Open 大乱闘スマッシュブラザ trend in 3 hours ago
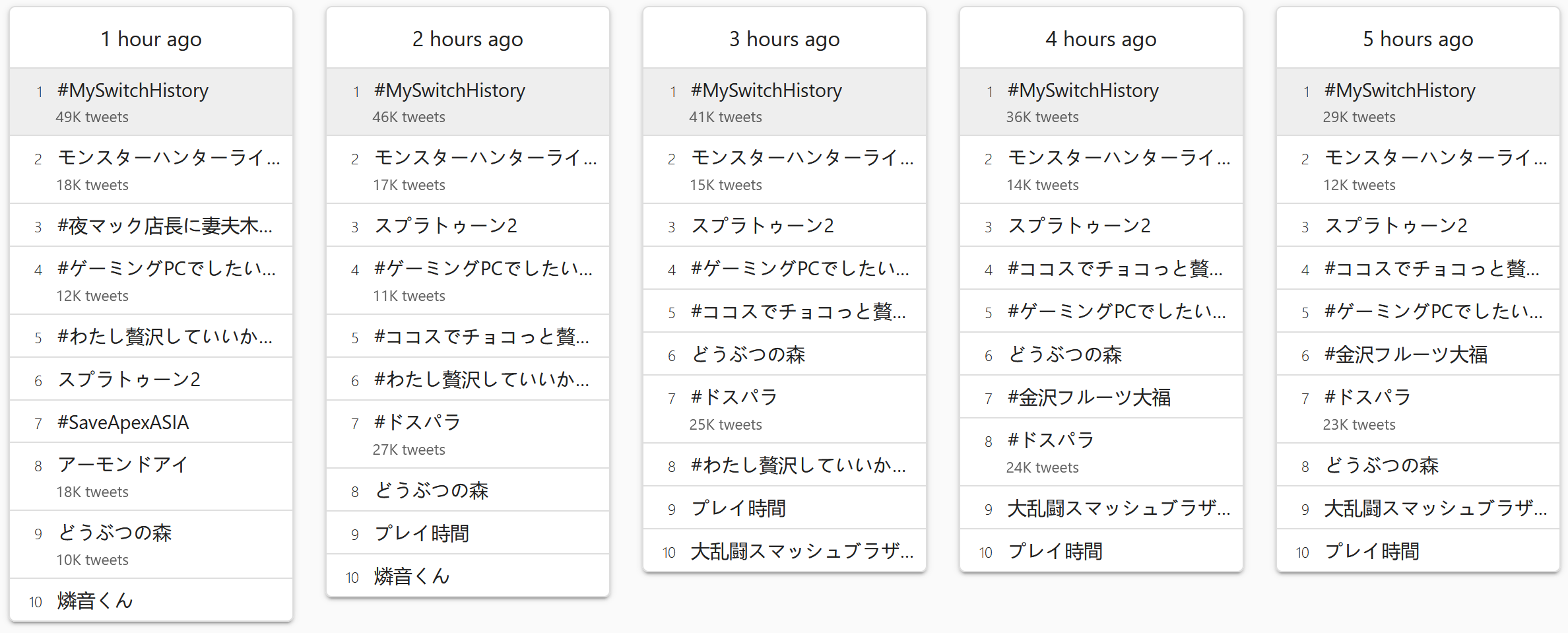1568x633 pixels. (802, 551)
